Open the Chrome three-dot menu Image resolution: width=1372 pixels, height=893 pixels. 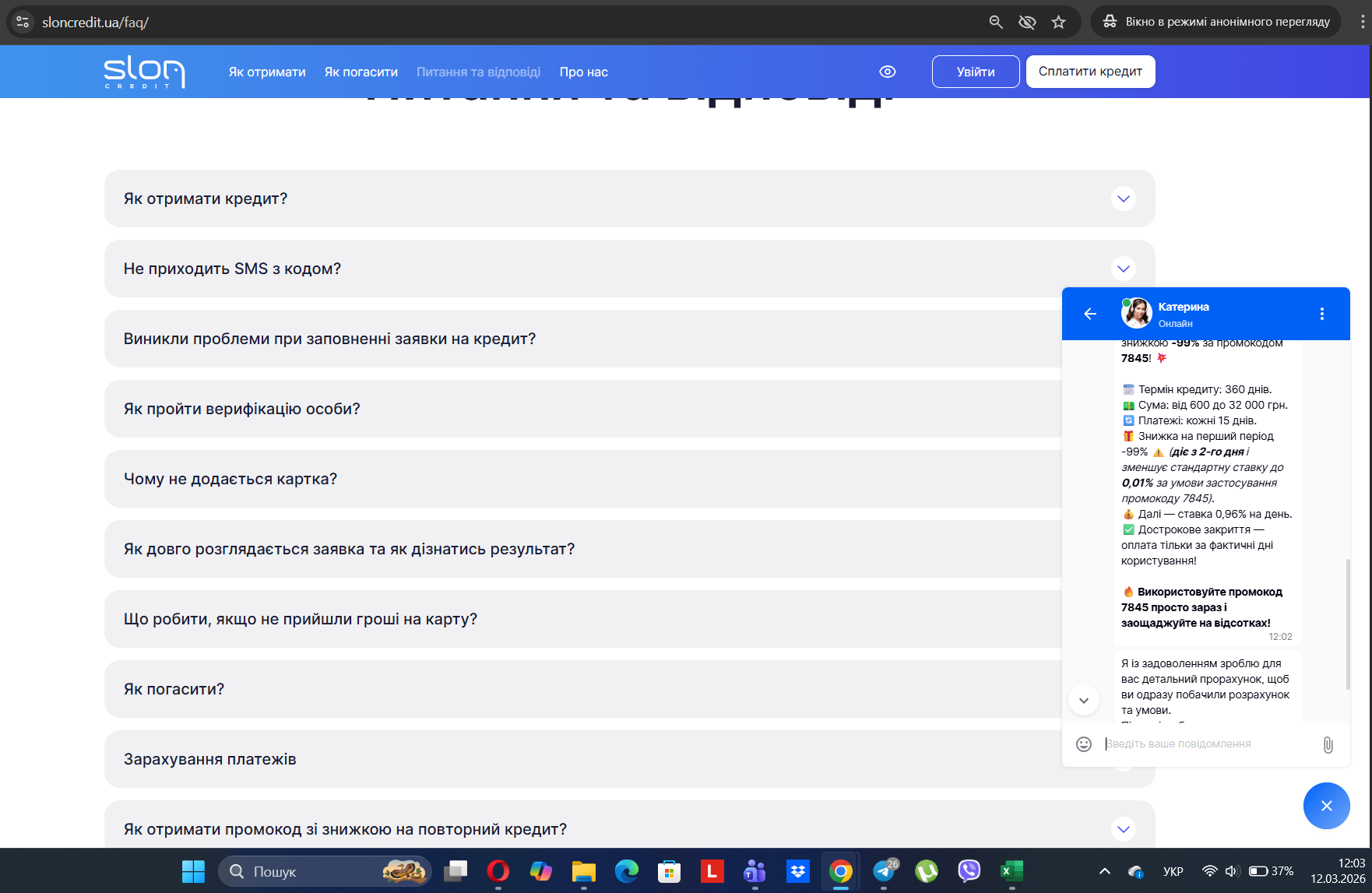click(x=1362, y=22)
